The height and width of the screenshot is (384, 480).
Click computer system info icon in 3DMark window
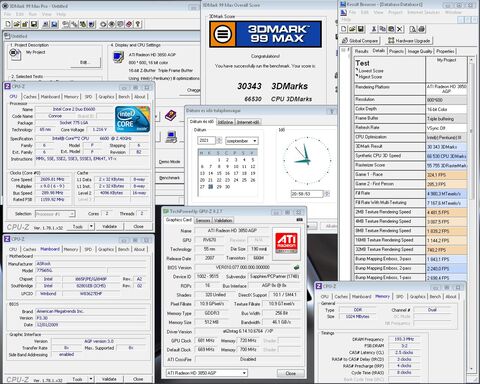pyautogui.click(x=171, y=137)
